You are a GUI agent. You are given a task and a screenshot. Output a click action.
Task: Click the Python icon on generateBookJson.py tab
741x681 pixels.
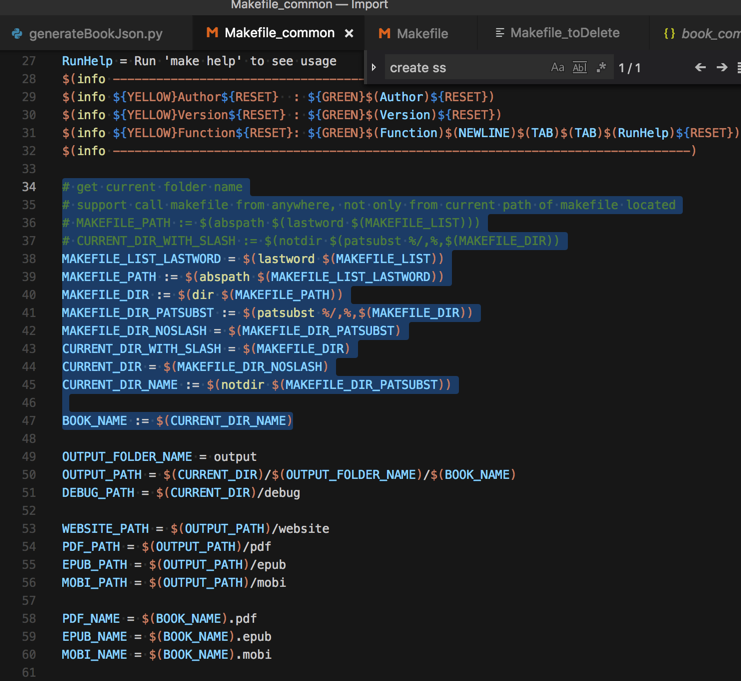[x=17, y=33]
